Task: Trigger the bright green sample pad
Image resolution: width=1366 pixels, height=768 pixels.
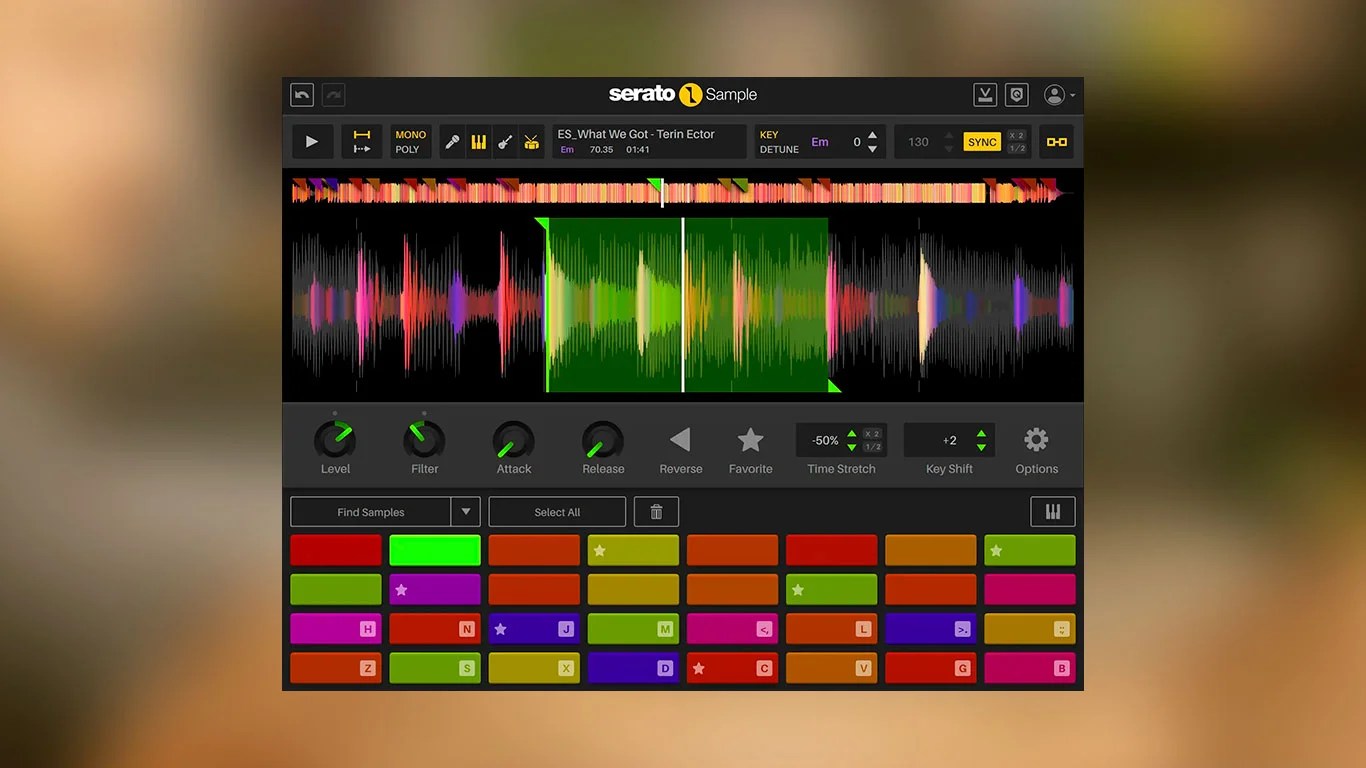Action: click(x=434, y=549)
